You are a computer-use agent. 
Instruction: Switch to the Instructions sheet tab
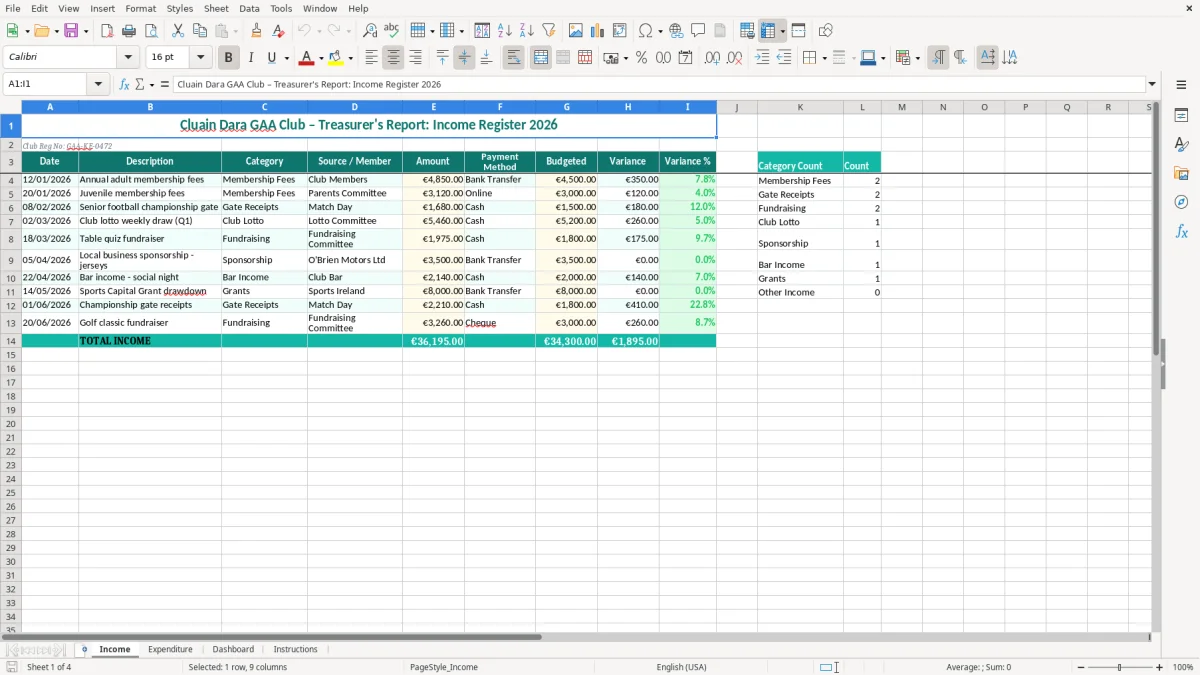295,649
